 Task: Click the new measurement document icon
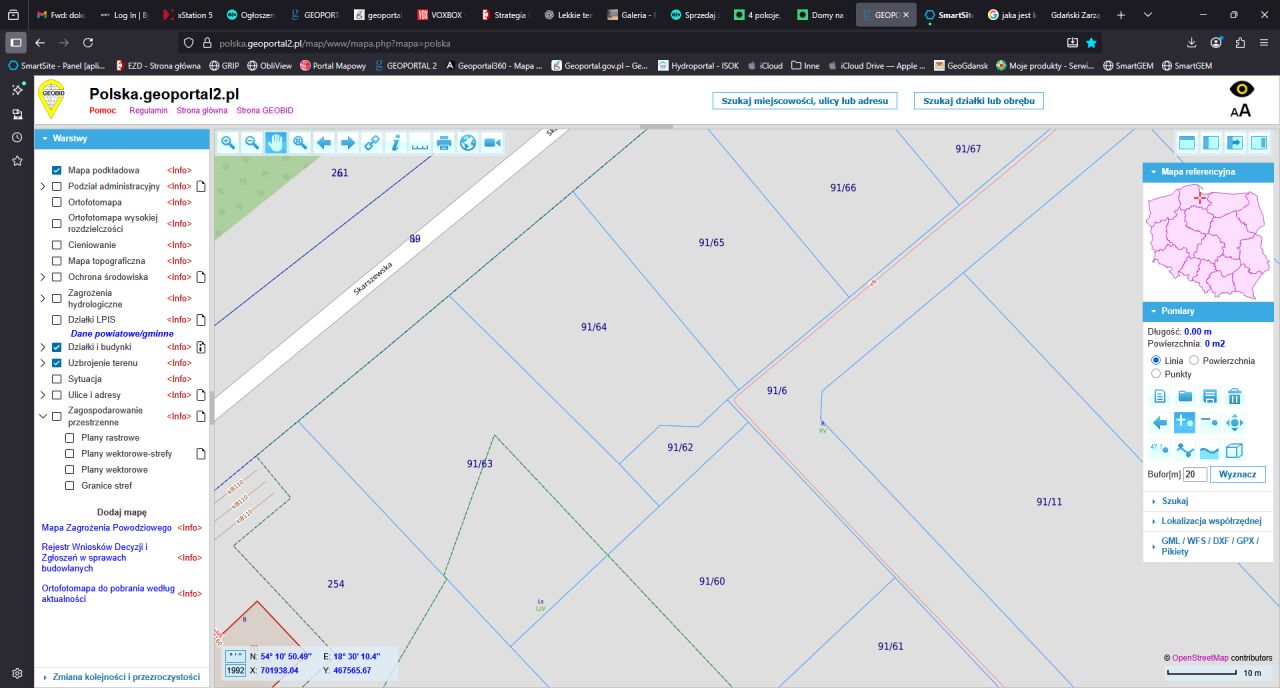[1160, 396]
